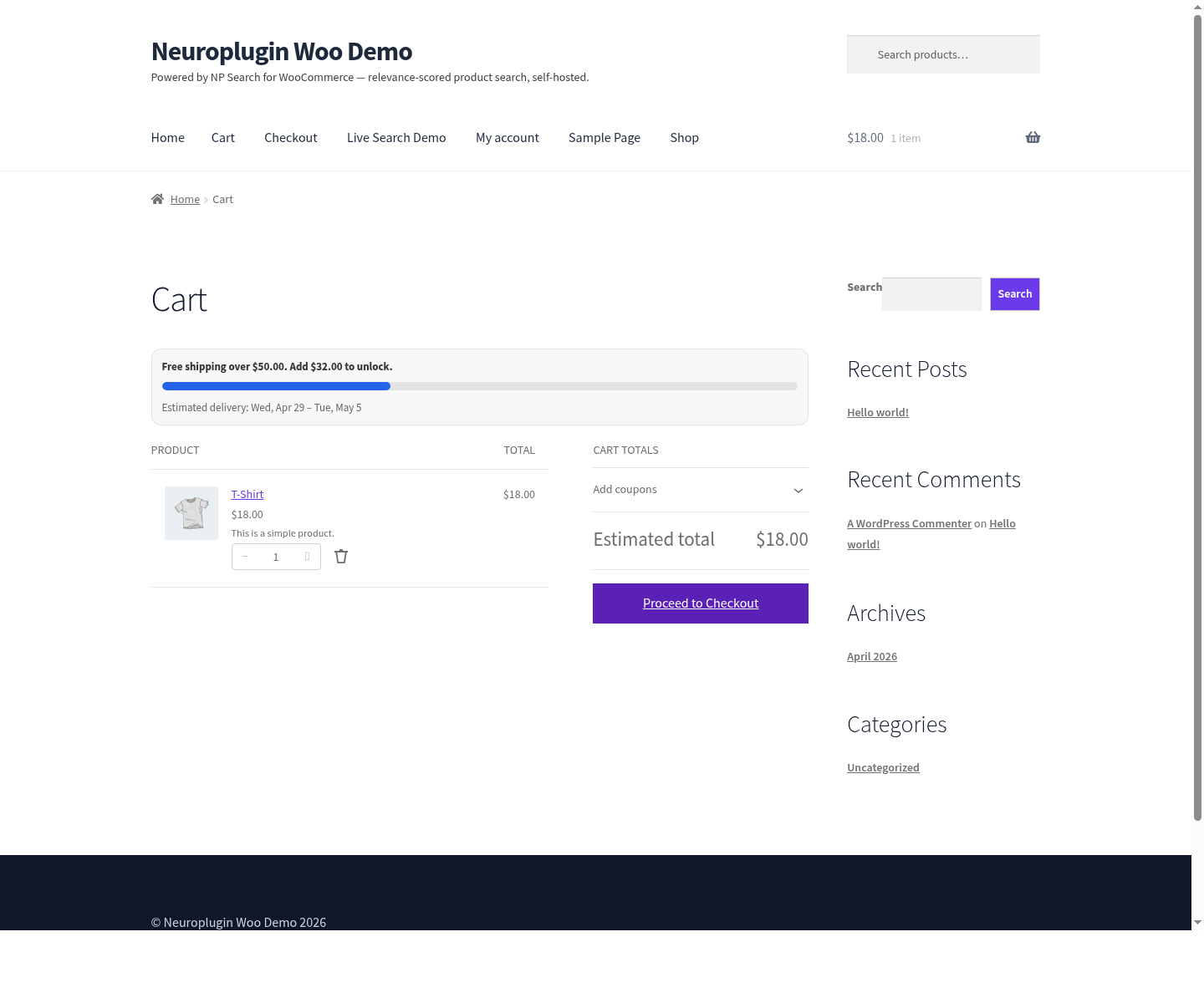
Task: Click the home icon in breadcrumb
Action: [x=157, y=199]
